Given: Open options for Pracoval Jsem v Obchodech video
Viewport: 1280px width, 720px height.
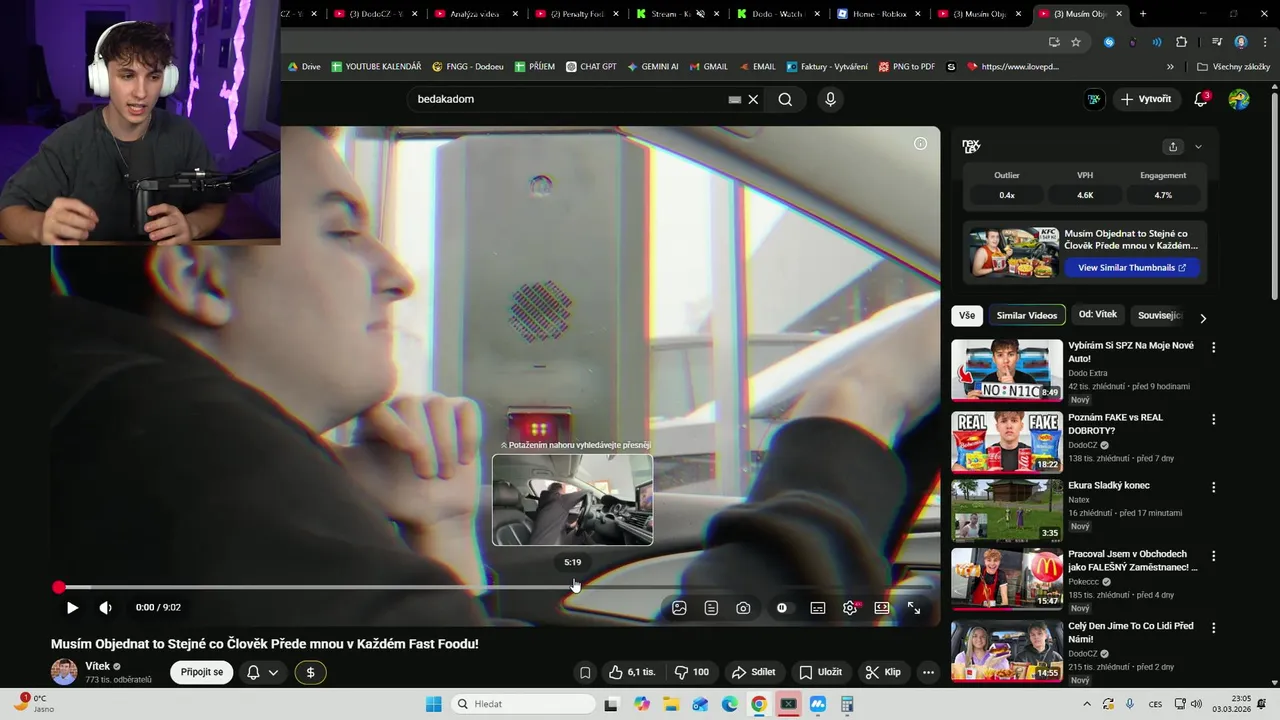Looking at the screenshot, I should 1214,555.
